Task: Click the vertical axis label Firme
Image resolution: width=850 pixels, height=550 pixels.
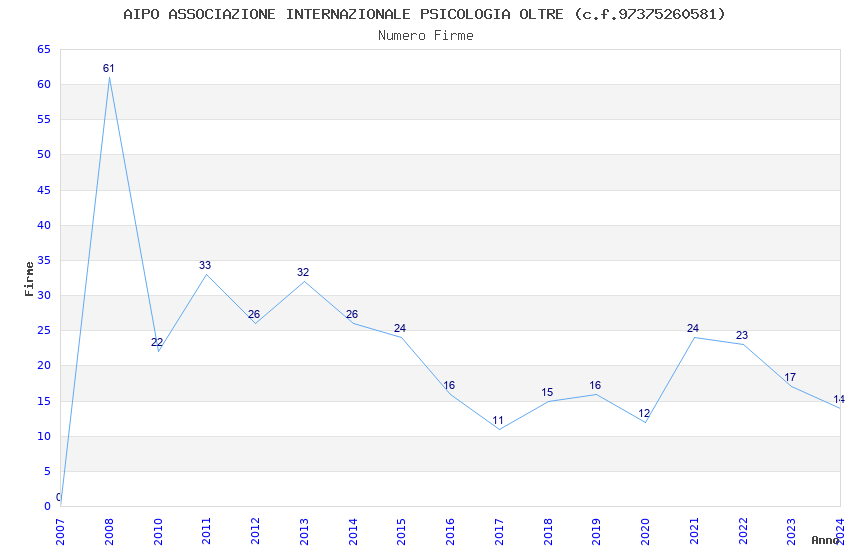Action: 29,279
